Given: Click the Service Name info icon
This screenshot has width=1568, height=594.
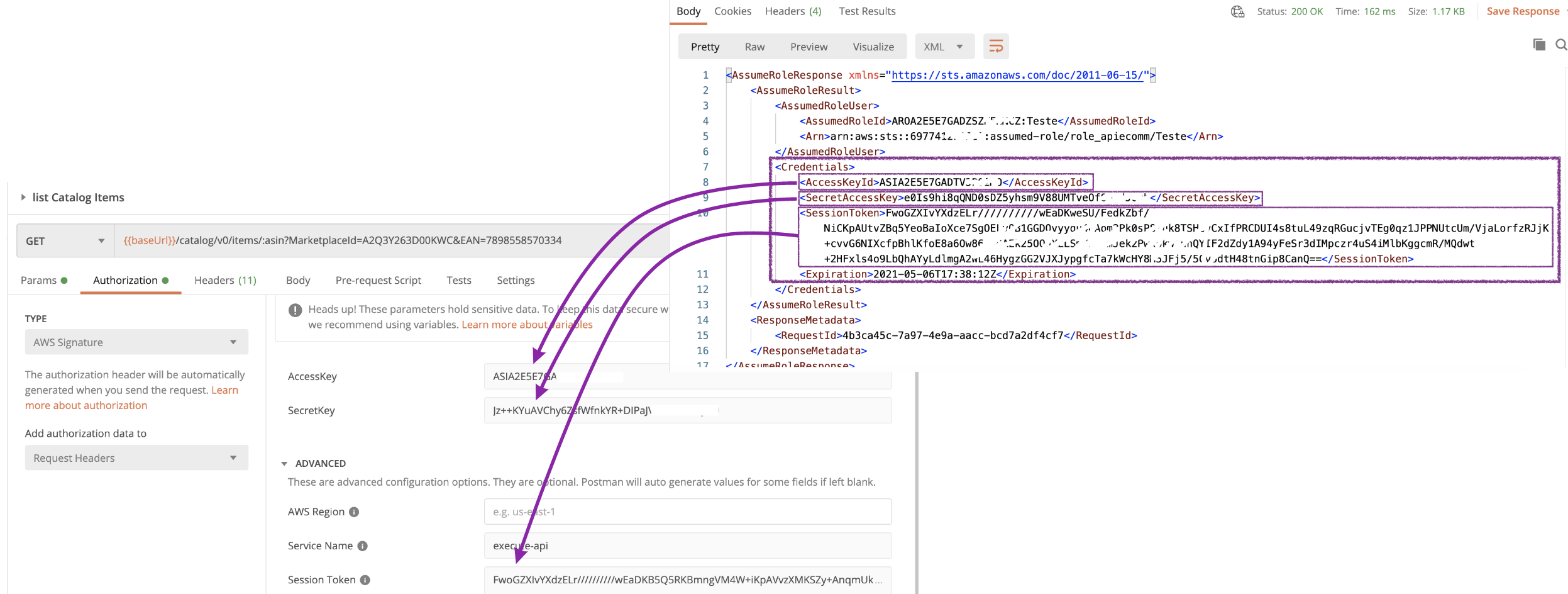Looking at the screenshot, I should (x=362, y=546).
